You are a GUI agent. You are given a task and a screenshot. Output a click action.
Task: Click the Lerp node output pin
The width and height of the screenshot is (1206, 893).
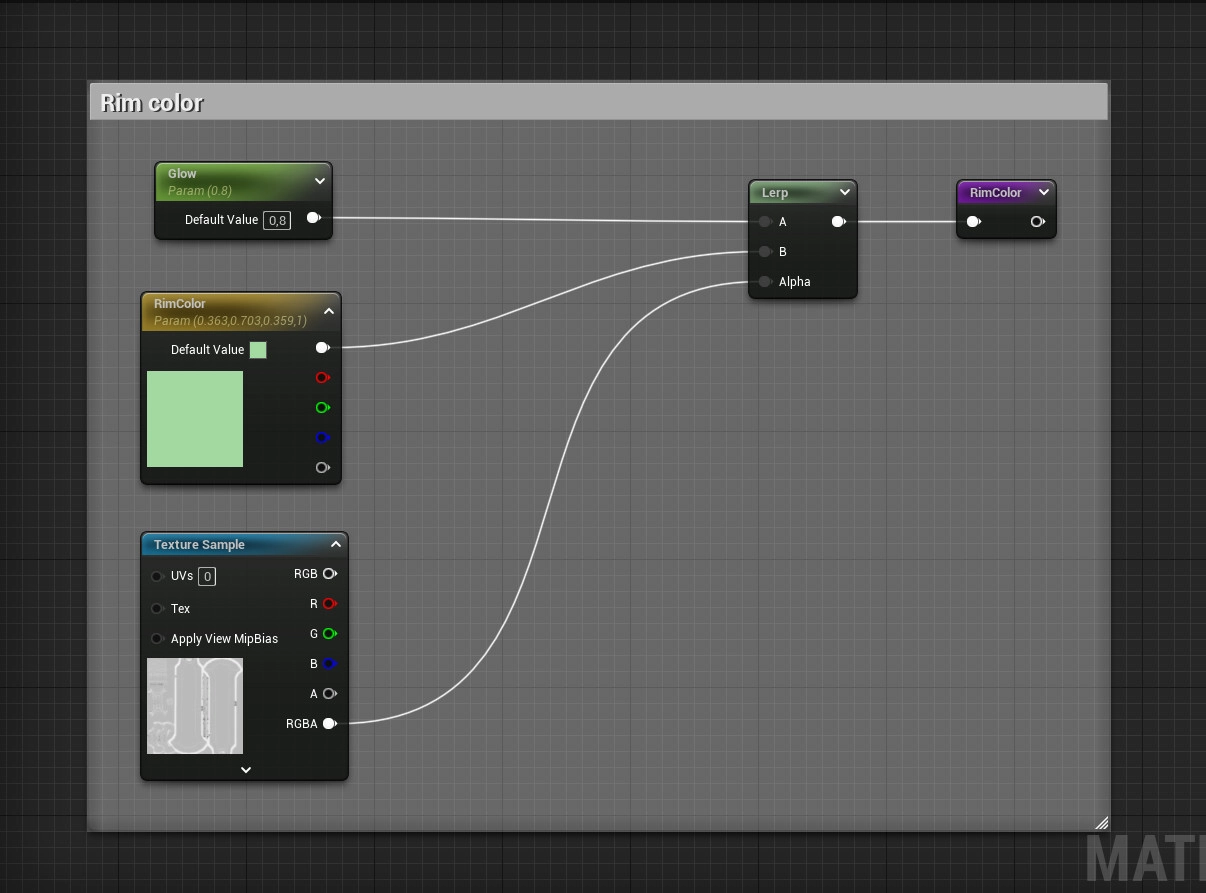pos(838,222)
